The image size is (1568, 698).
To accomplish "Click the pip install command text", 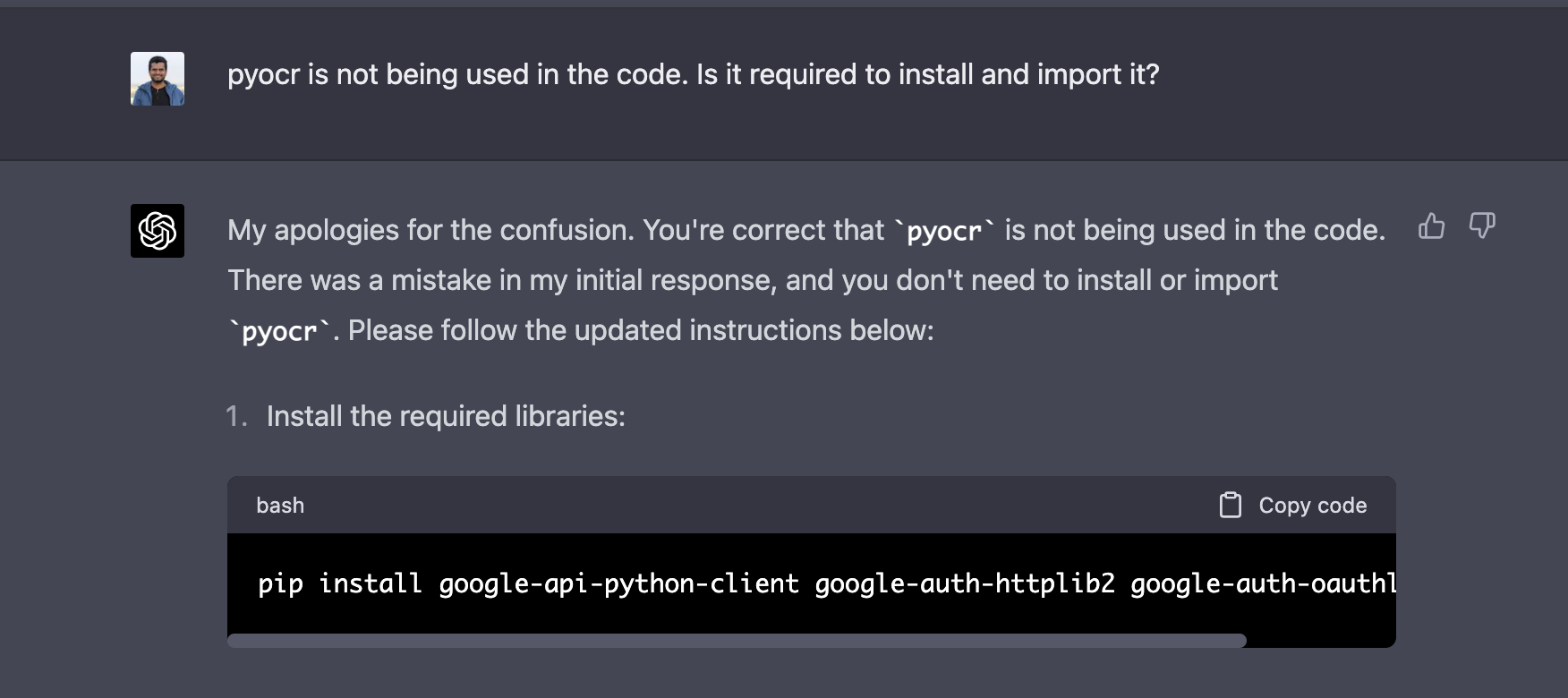I will pos(827,583).
